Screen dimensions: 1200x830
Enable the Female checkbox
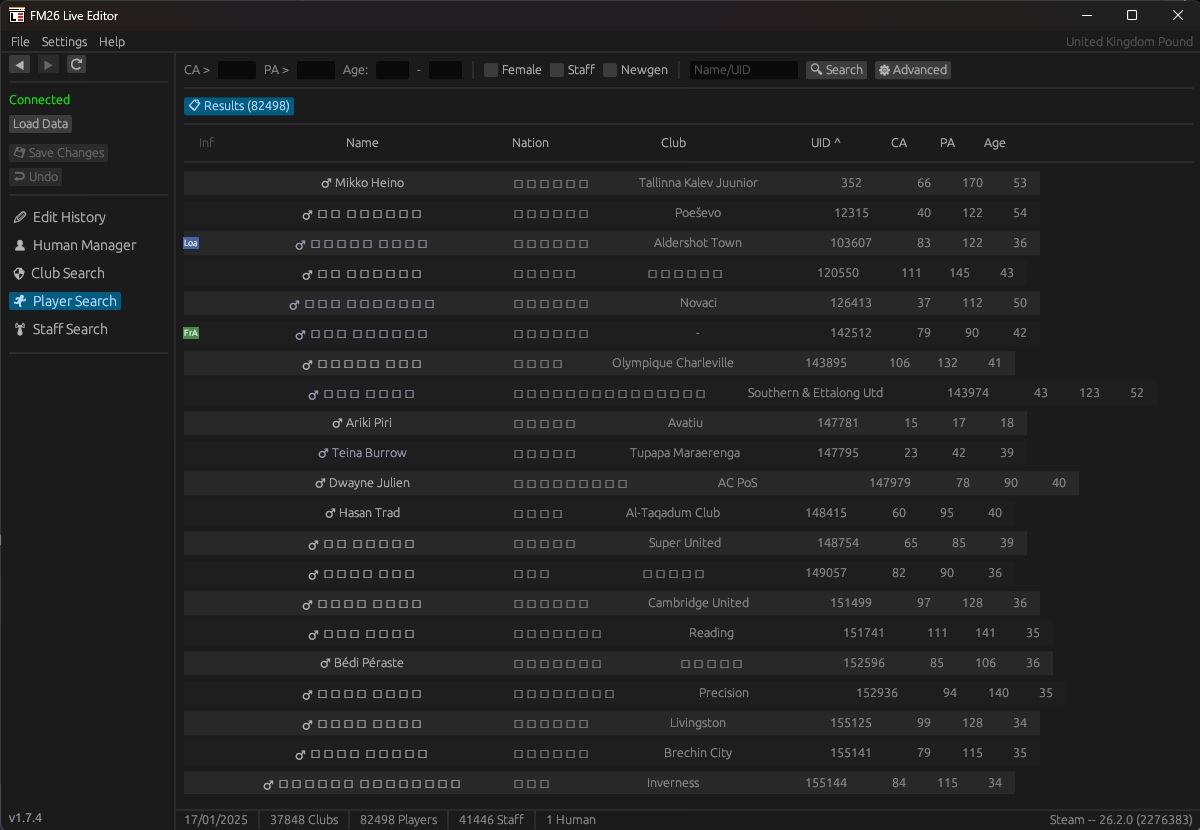[491, 70]
